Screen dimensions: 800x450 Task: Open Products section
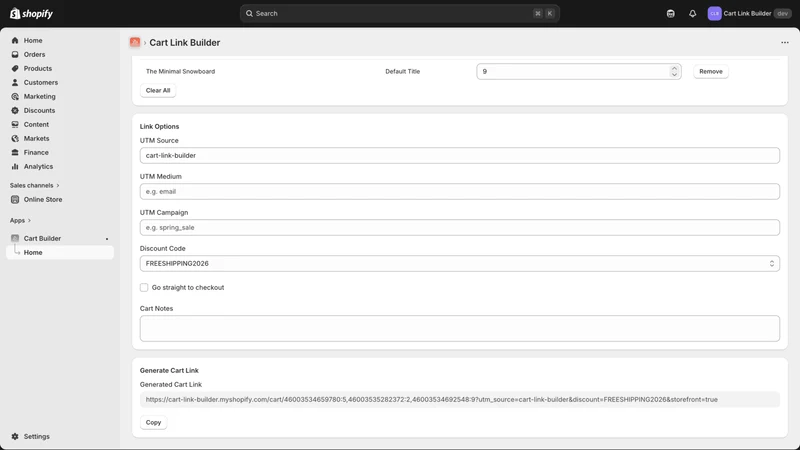coord(37,68)
